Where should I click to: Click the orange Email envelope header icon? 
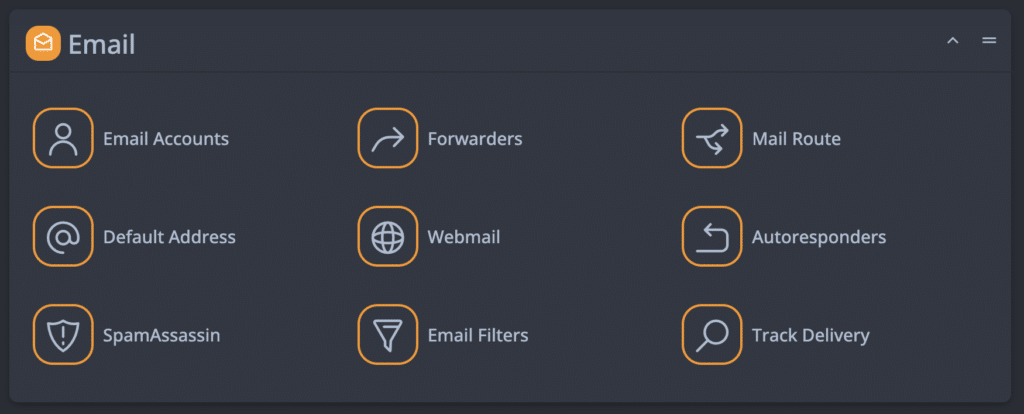tap(43, 43)
